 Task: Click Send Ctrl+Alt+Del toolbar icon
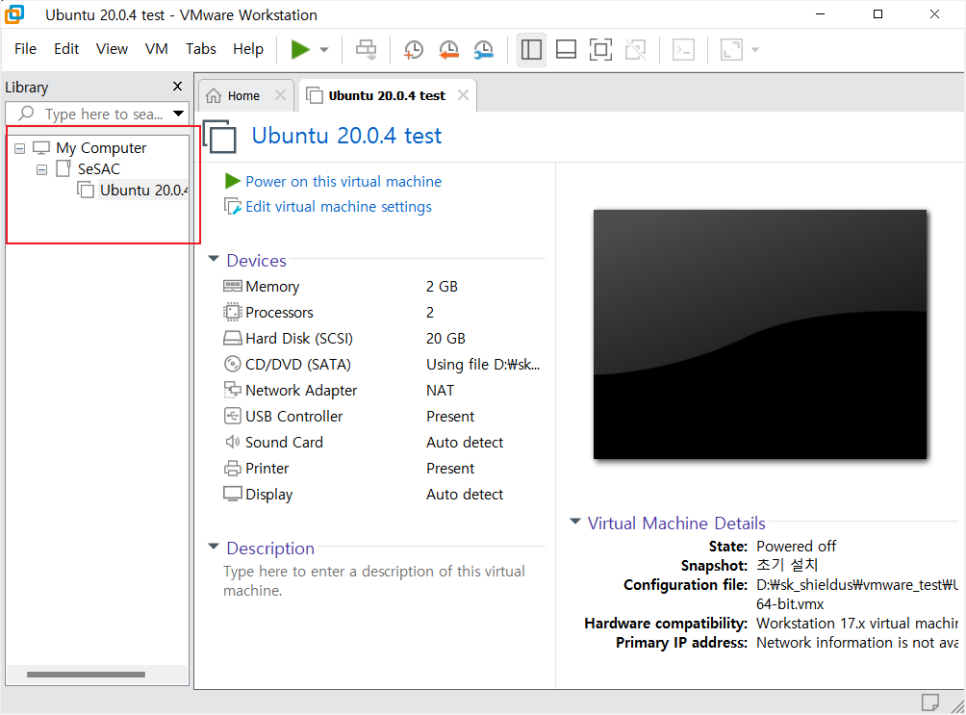pyautogui.click(x=366, y=49)
